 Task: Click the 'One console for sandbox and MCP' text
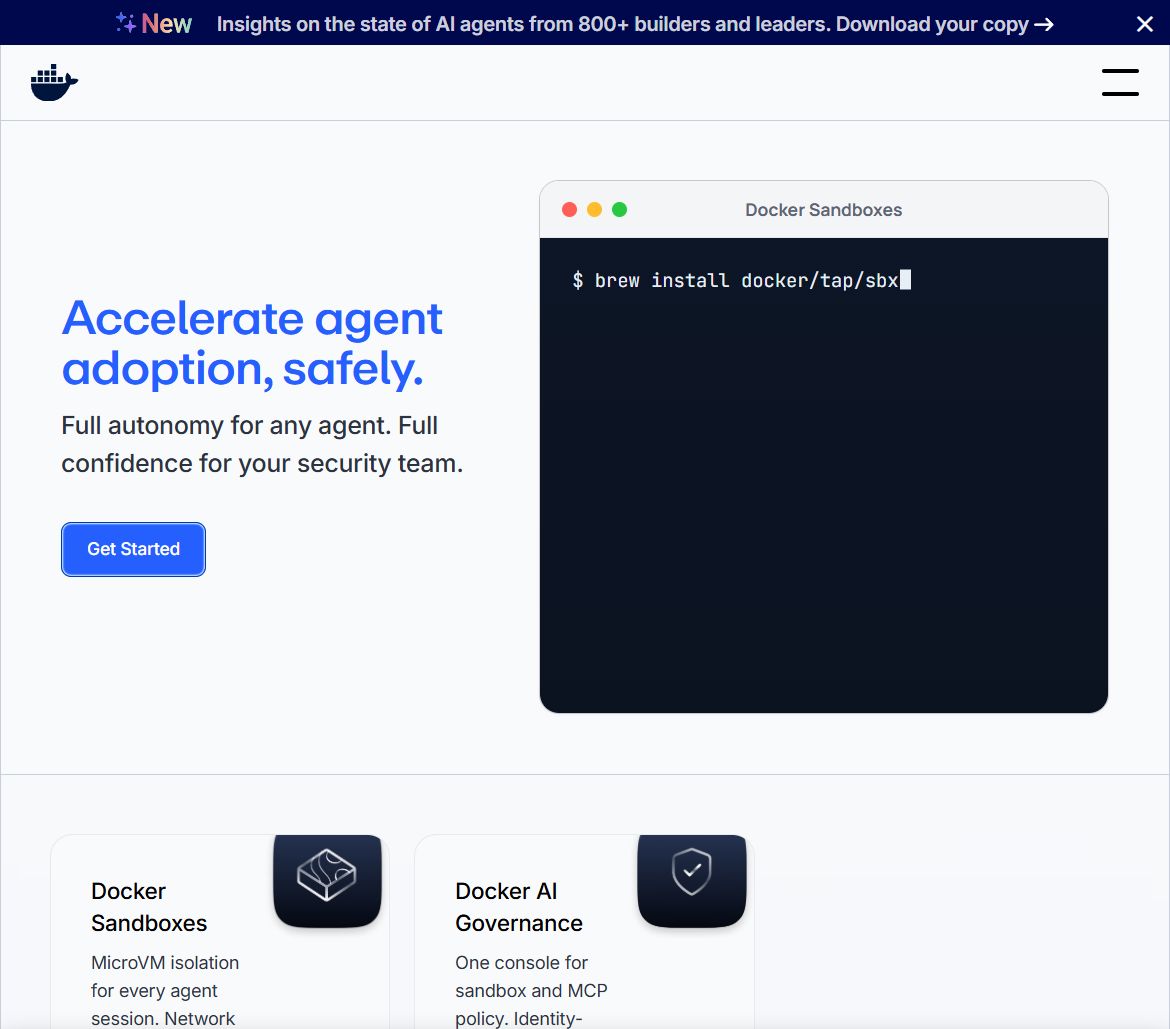point(531,977)
